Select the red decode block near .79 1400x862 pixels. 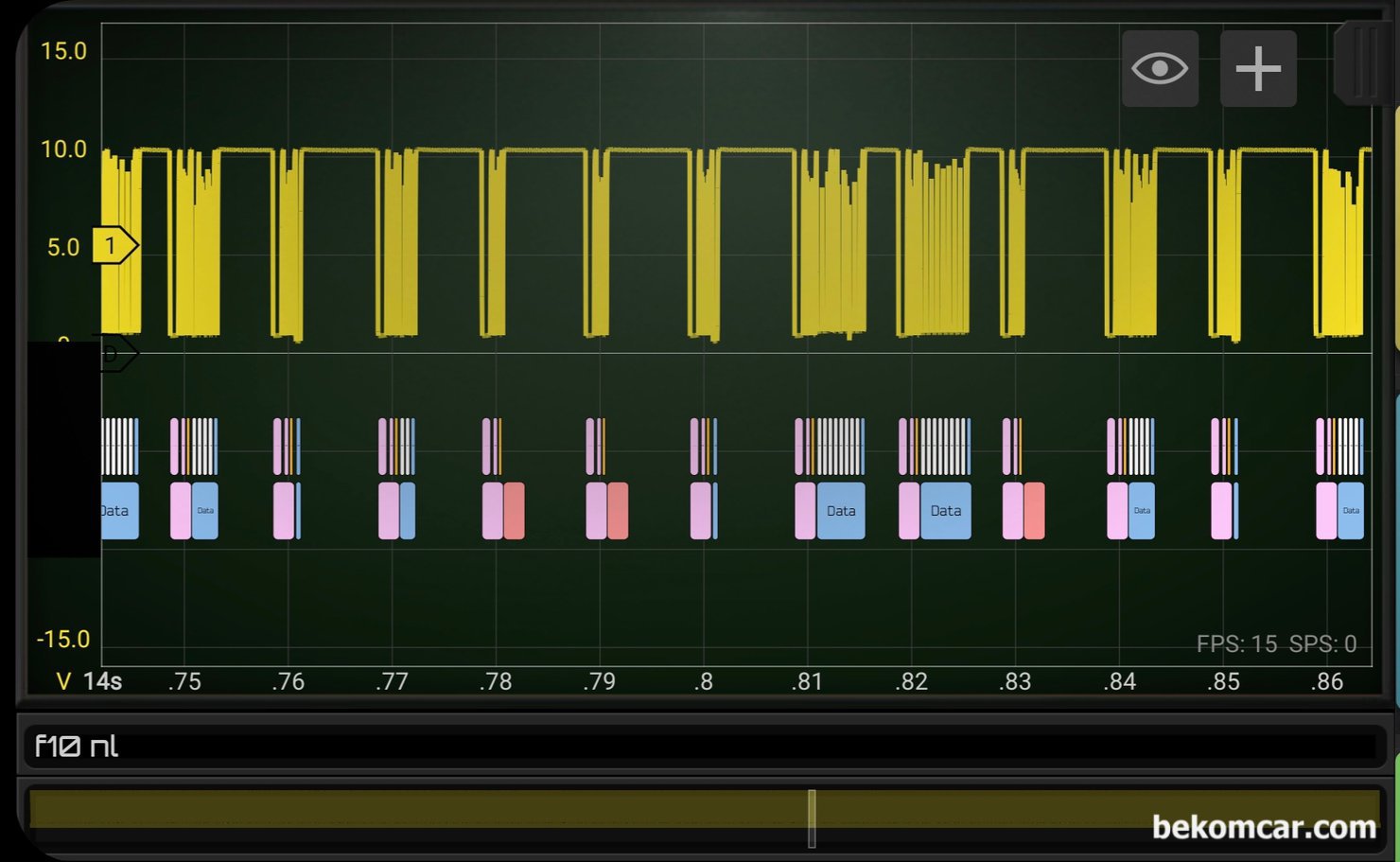618,511
